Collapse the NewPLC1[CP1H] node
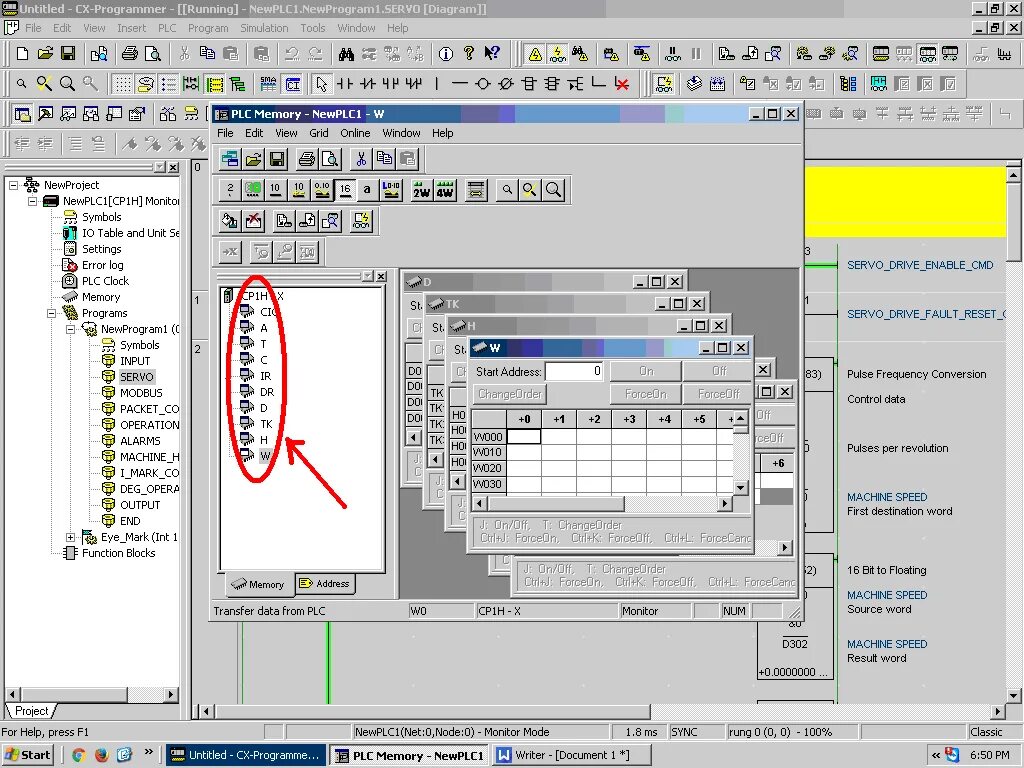The height and width of the screenshot is (768, 1024). click(x=32, y=201)
